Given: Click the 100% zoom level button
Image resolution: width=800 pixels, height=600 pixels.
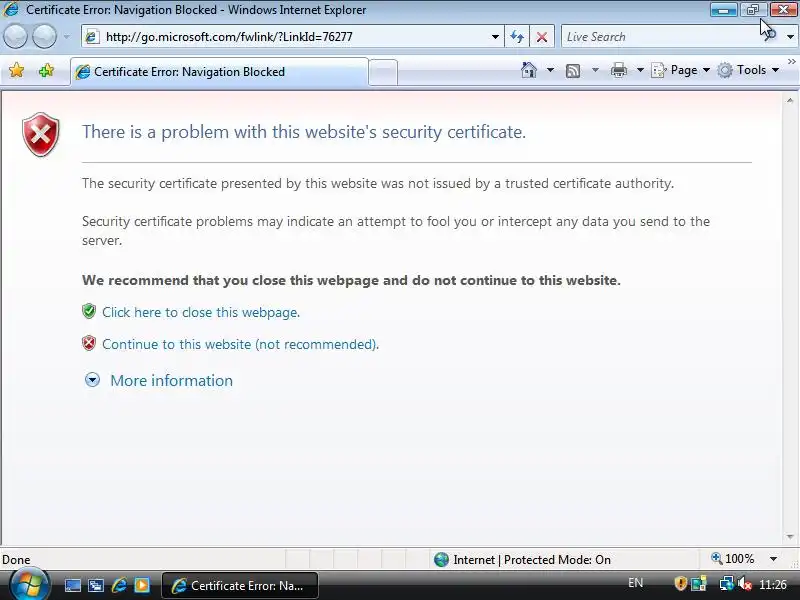Looking at the screenshot, I should click(x=733, y=559).
